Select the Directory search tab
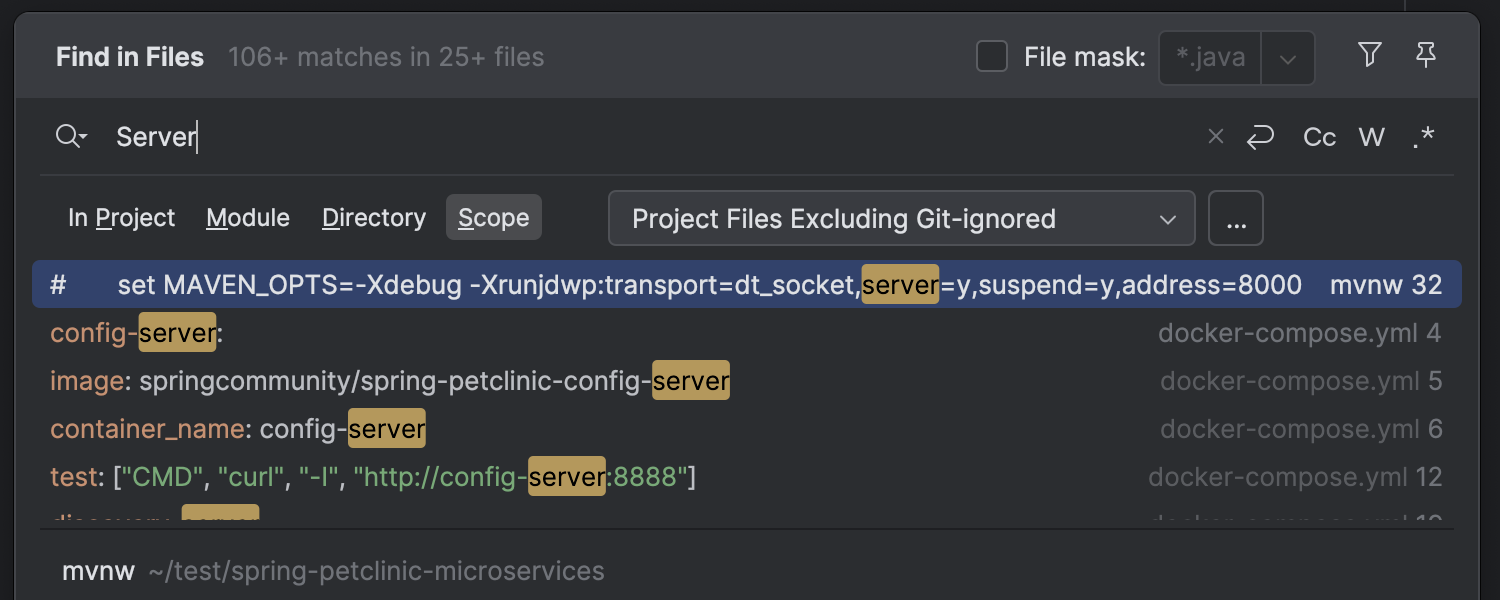 373,217
